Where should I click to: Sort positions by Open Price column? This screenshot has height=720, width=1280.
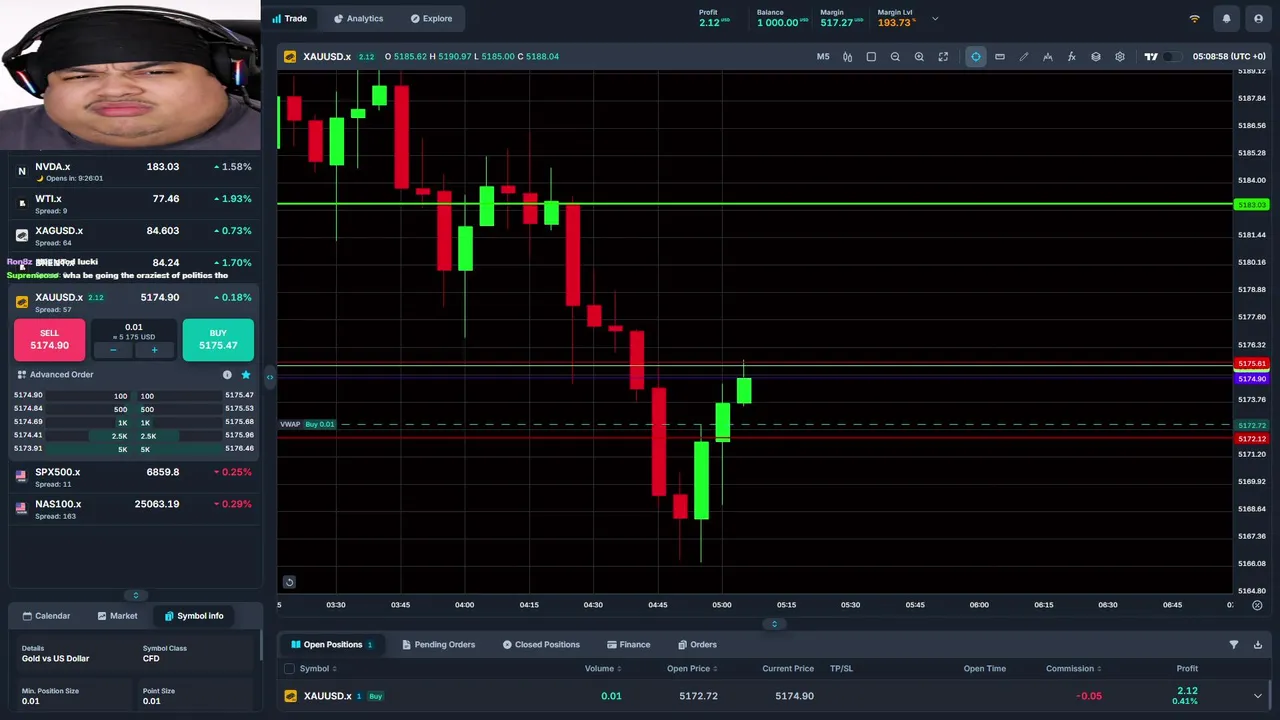[692, 669]
